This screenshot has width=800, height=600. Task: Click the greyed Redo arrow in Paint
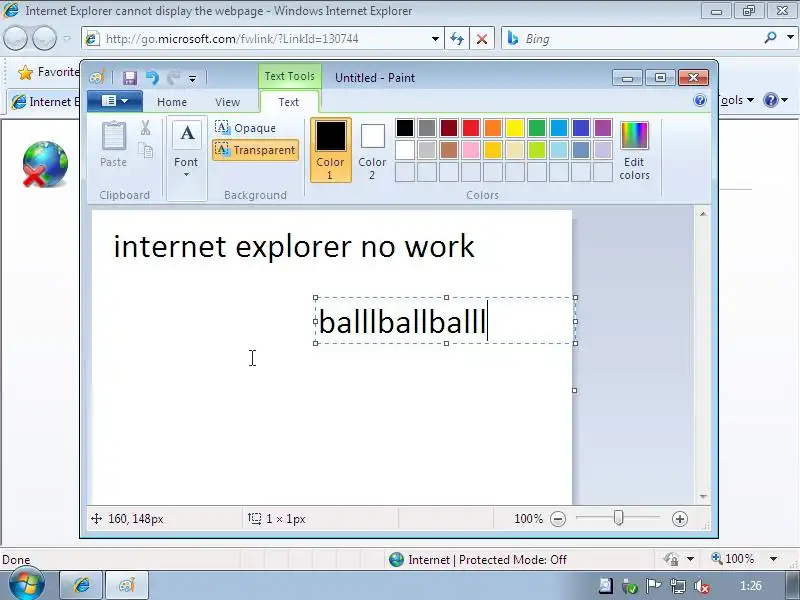tap(173, 78)
